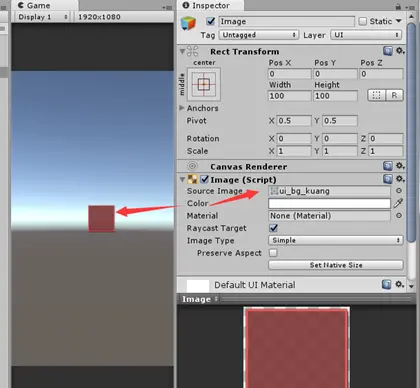Image resolution: width=420 pixels, height=388 pixels.
Task: Collapse the Rect Transform component
Action: pos(182,52)
